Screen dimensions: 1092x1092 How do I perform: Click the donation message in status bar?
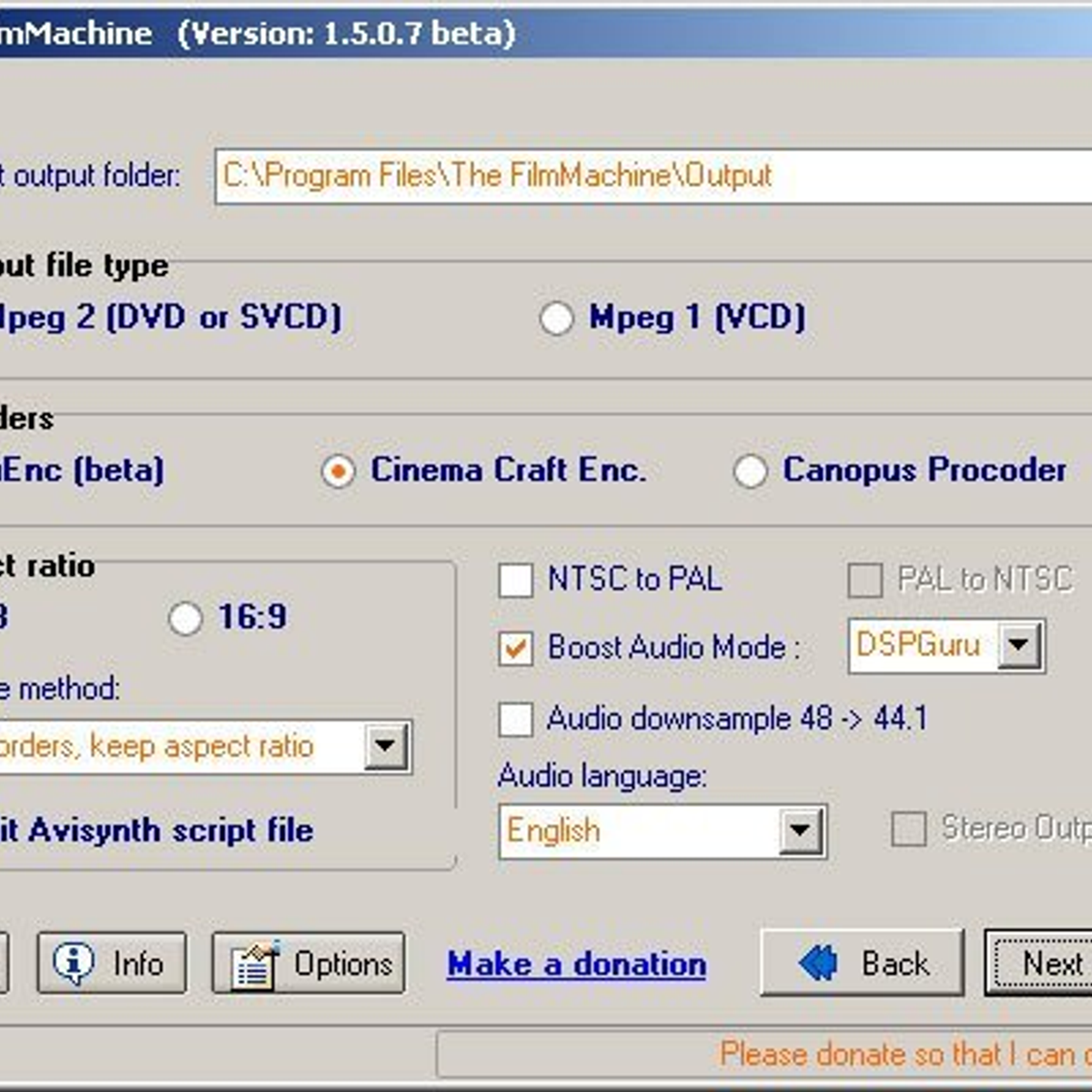[x=901, y=1055]
